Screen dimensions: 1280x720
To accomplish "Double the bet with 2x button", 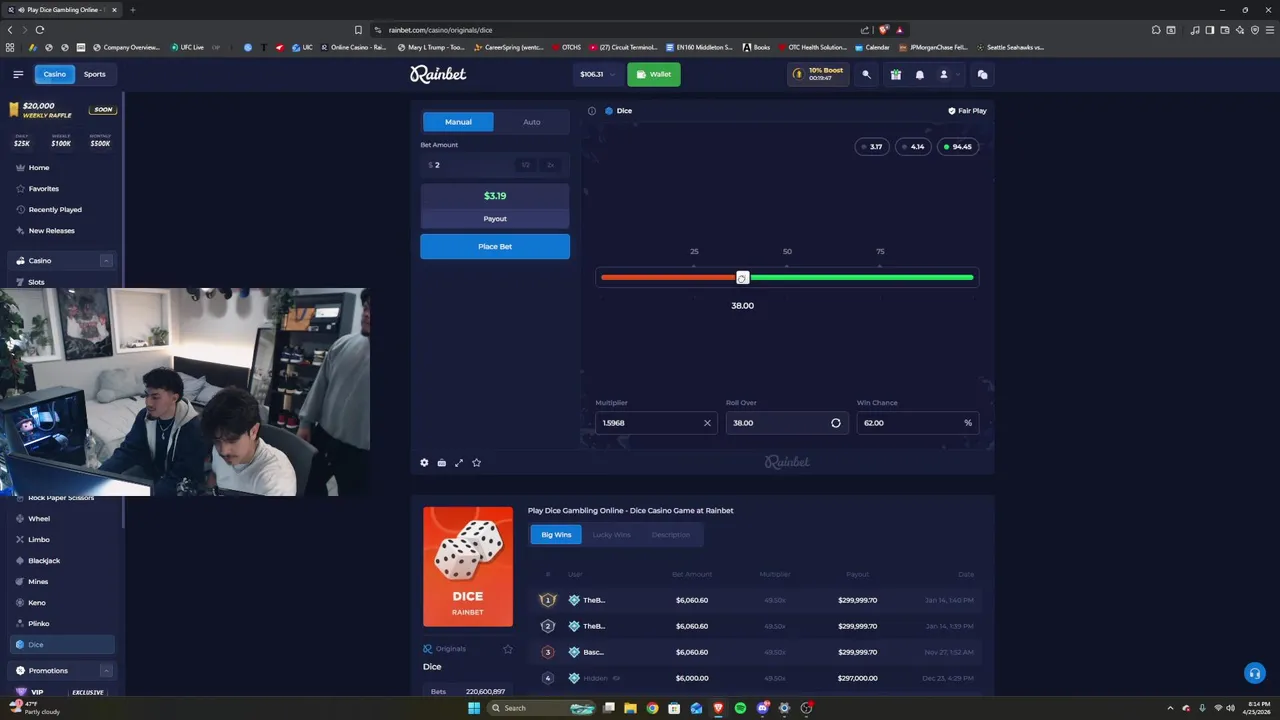I will (550, 165).
